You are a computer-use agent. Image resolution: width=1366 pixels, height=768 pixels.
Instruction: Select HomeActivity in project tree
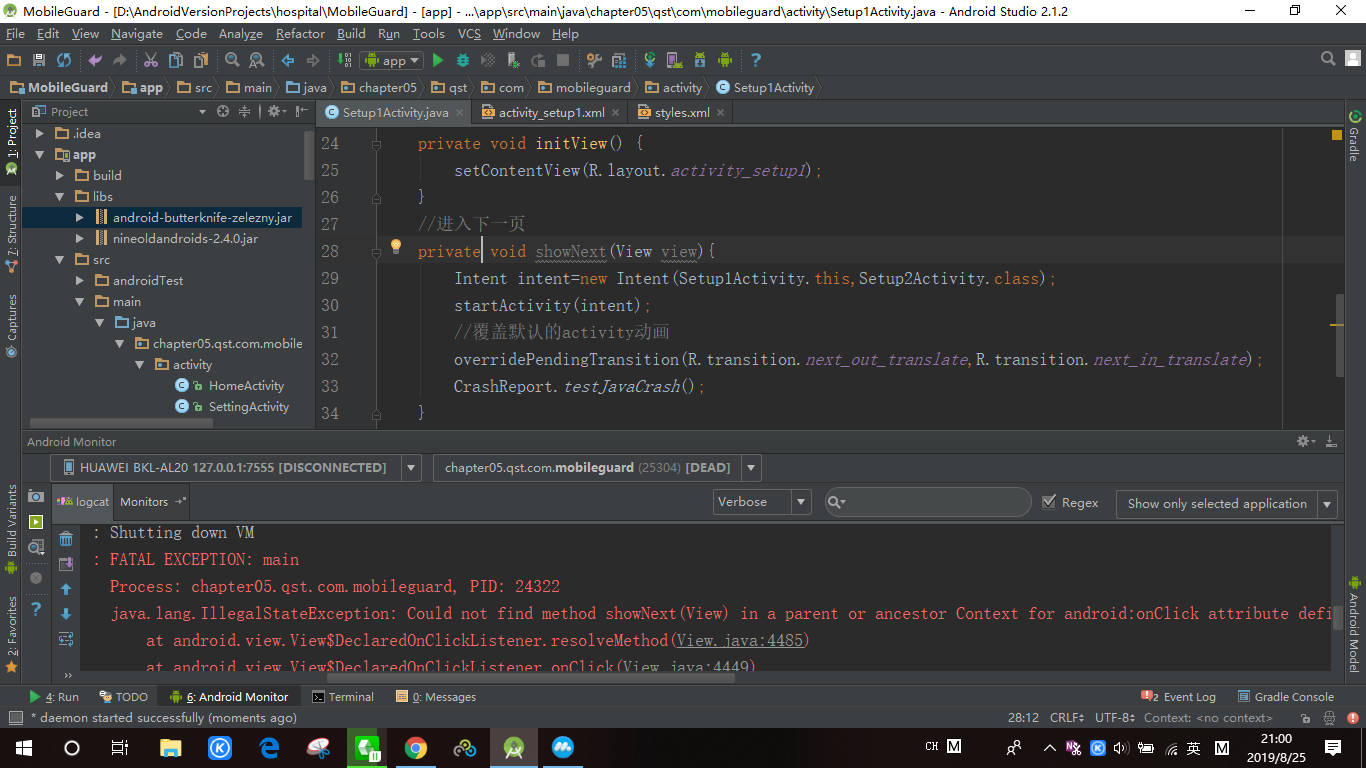point(246,385)
